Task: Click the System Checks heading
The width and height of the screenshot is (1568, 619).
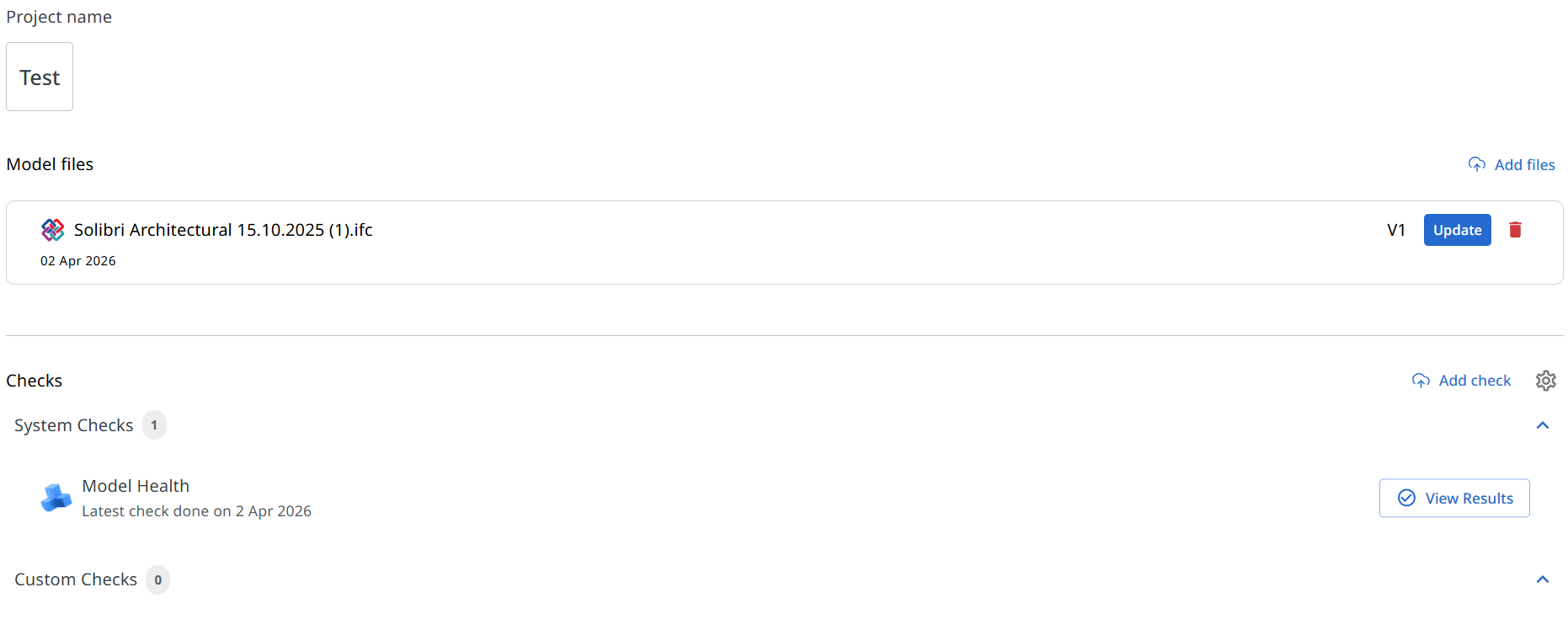Action: pyautogui.click(x=74, y=425)
